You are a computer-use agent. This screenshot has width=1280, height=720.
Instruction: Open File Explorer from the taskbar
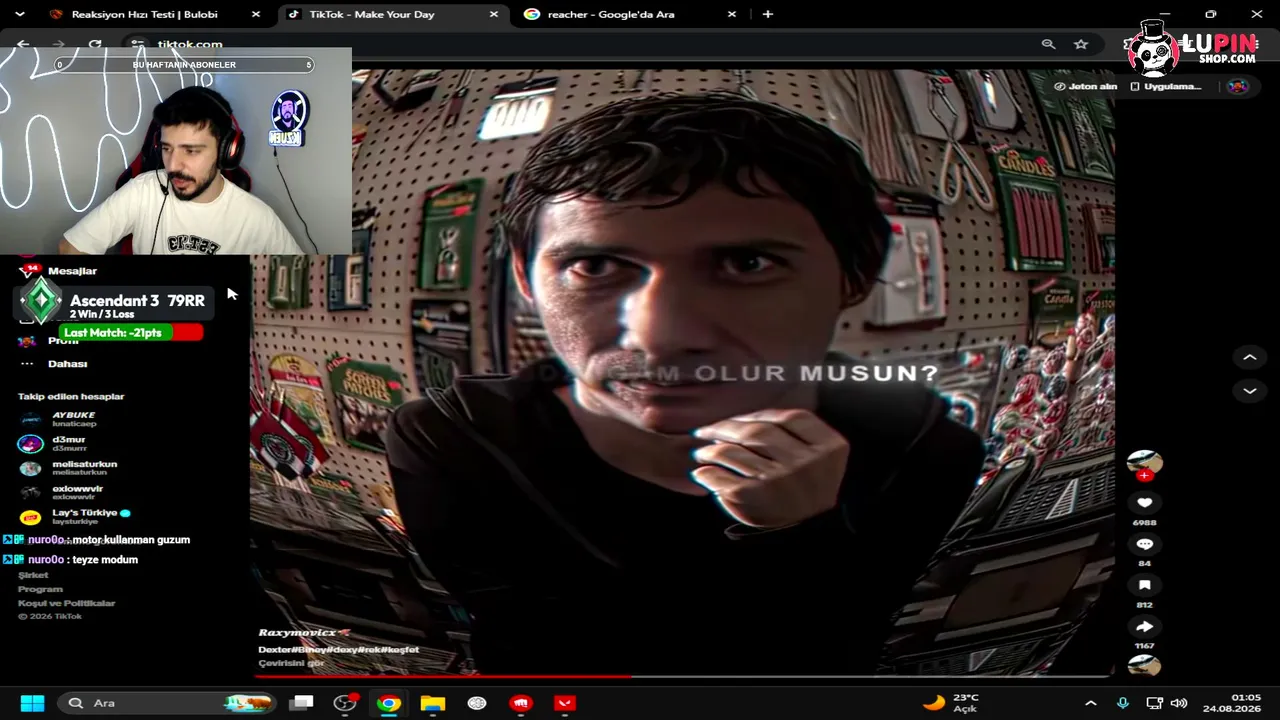pyautogui.click(x=433, y=703)
